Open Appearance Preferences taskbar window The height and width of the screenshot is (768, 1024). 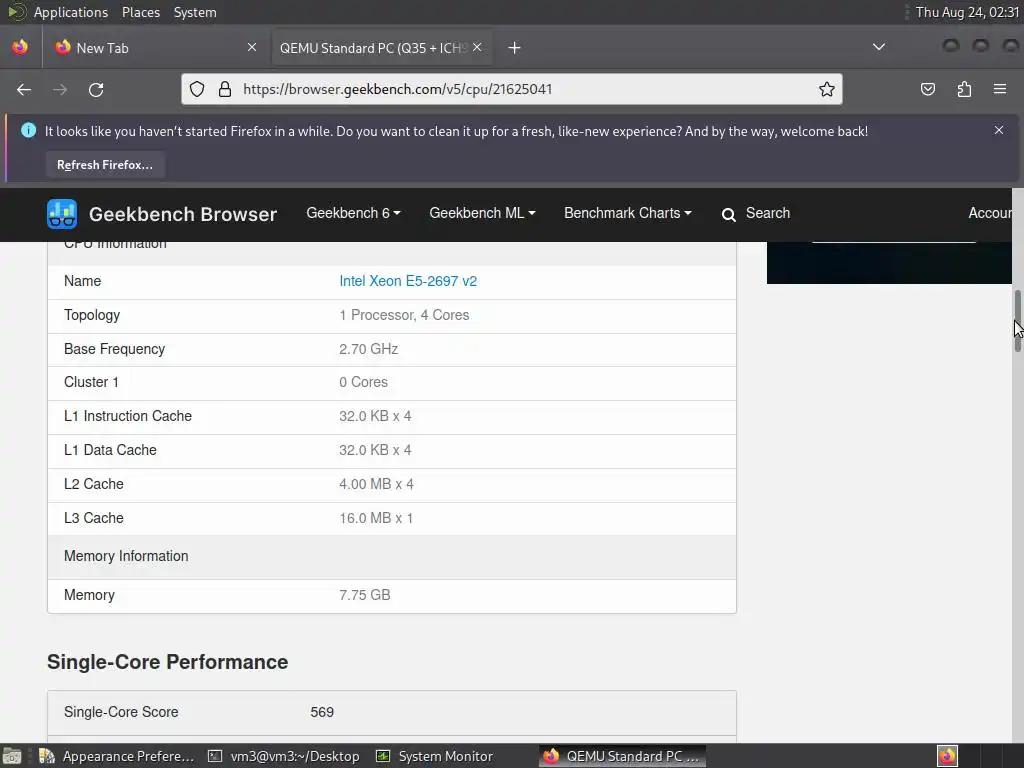click(x=118, y=756)
